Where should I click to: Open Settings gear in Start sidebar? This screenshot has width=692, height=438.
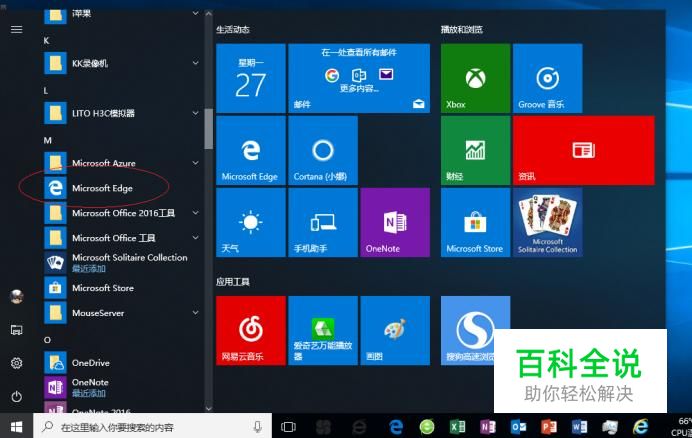(x=16, y=363)
